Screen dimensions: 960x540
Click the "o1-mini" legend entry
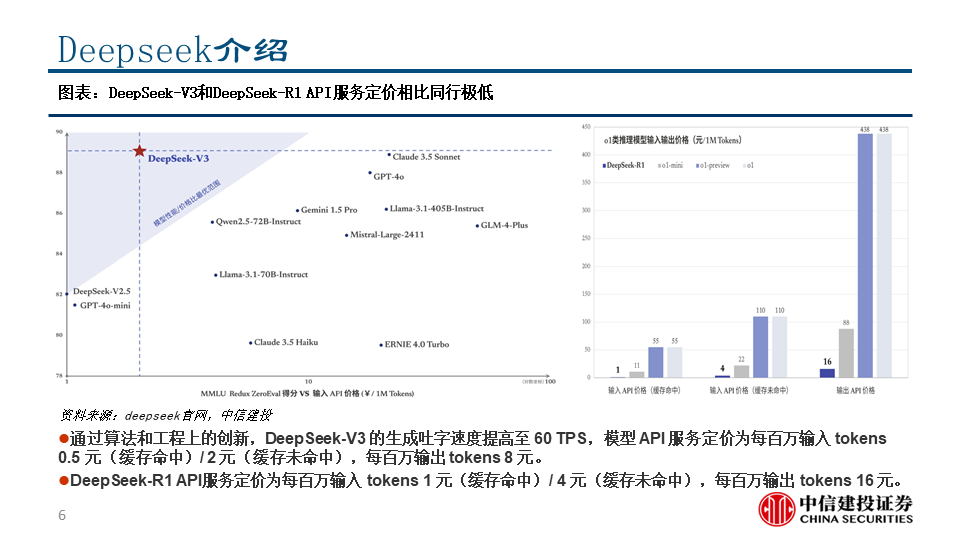coord(670,165)
